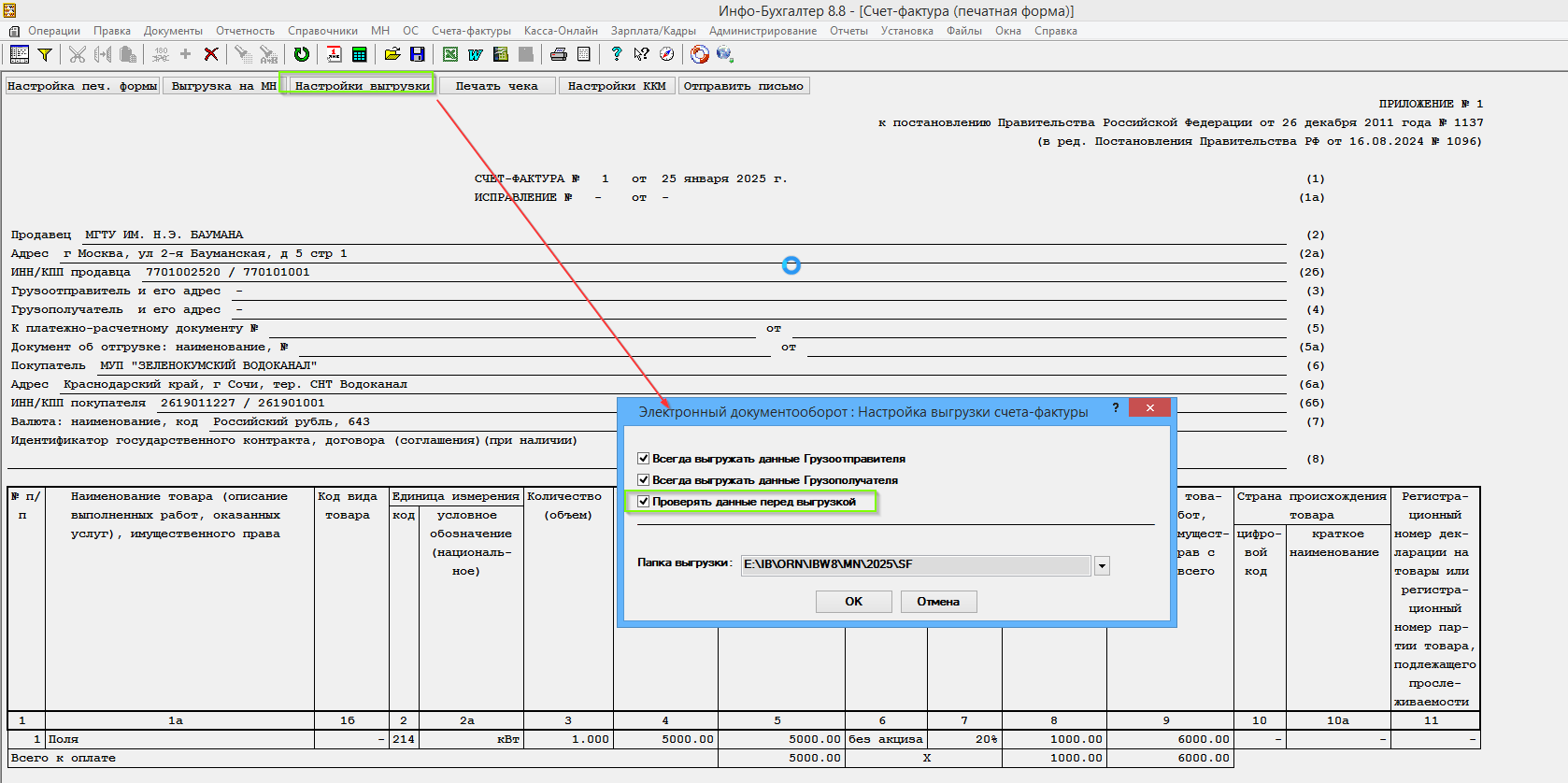Click the blue question mark help icon
The width and height of the screenshot is (1568, 783).
pyautogui.click(x=616, y=54)
